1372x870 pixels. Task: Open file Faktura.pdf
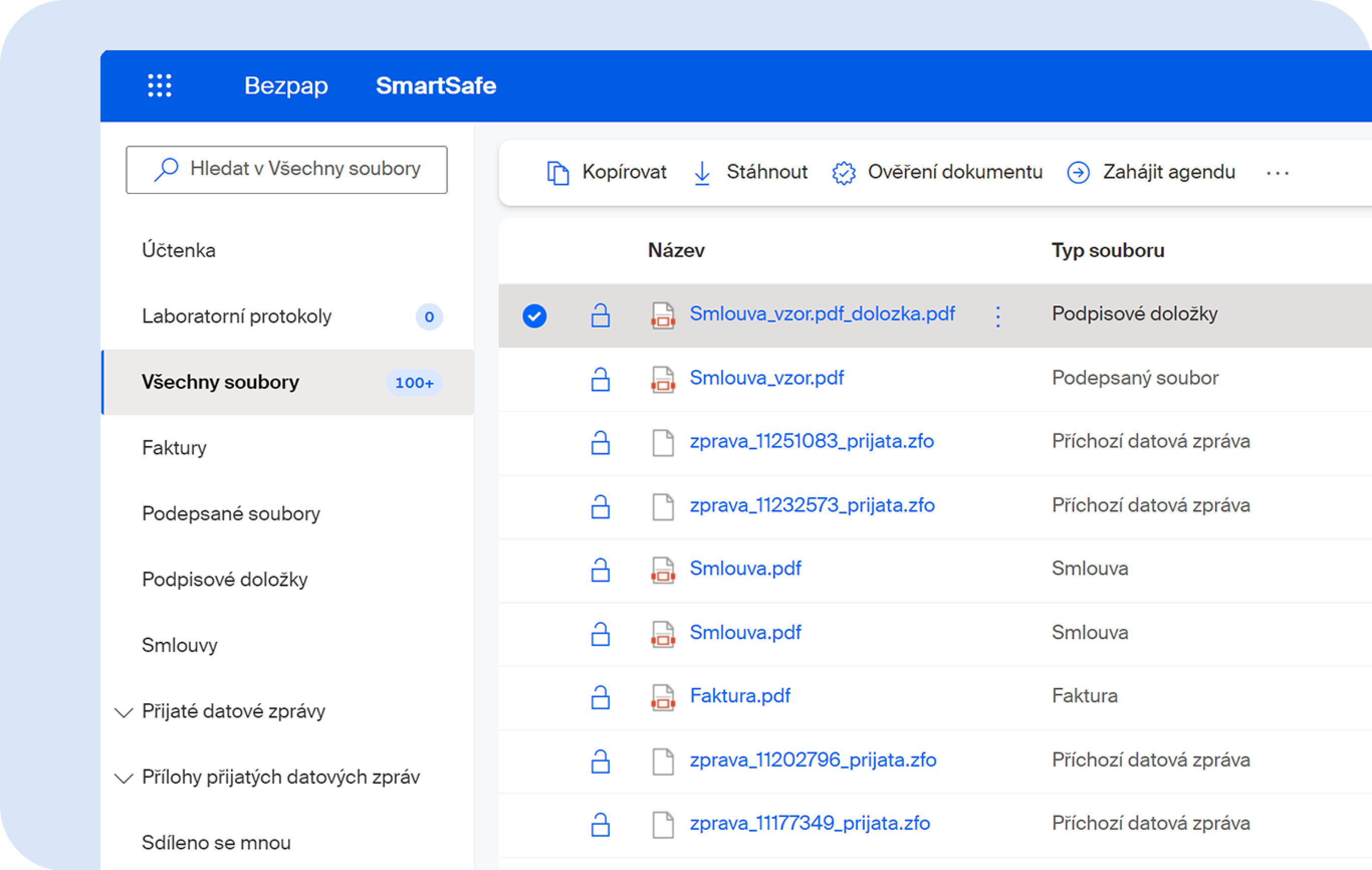click(x=740, y=696)
